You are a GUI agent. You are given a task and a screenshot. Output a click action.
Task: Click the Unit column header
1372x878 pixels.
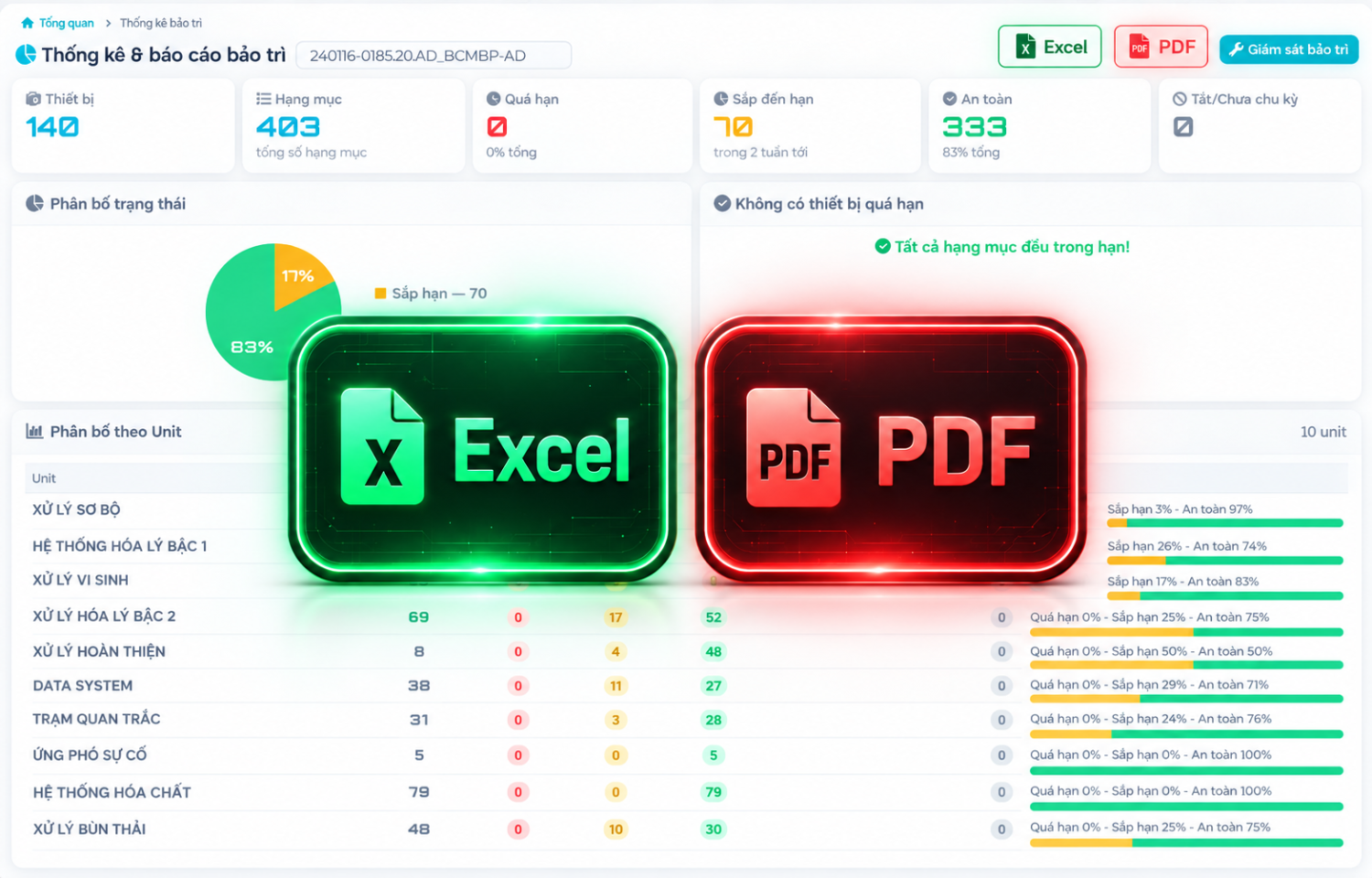pyautogui.click(x=44, y=478)
